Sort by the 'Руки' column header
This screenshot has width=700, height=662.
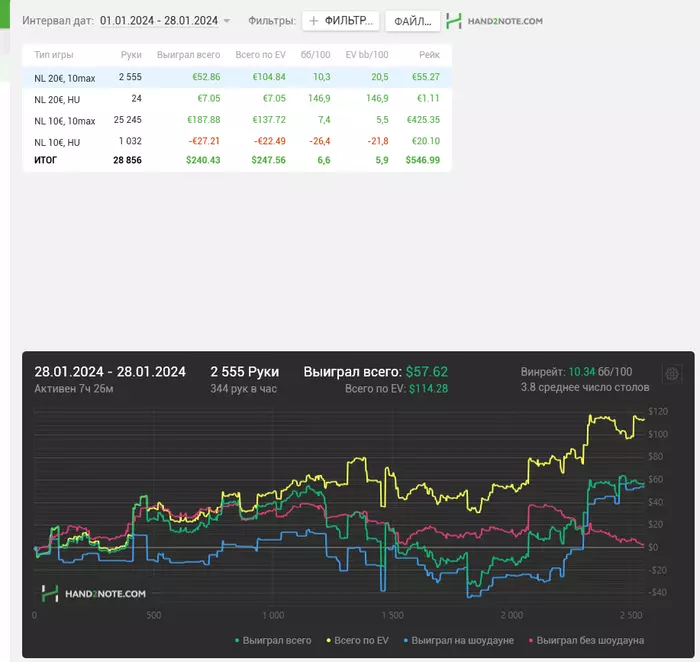tap(131, 54)
